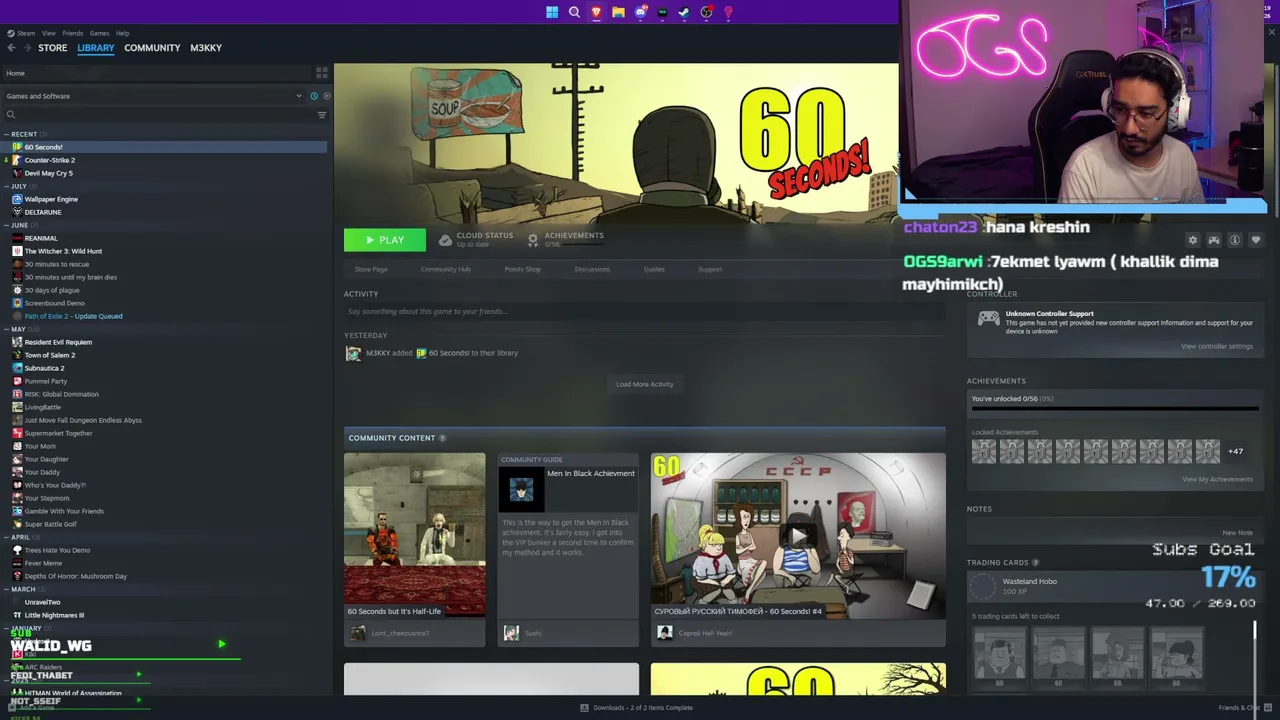Image resolution: width=1280 pixels, height=720 pixels.
Task: Click the Unknown Controller Support gamepad icon
Action: (988, 319)
